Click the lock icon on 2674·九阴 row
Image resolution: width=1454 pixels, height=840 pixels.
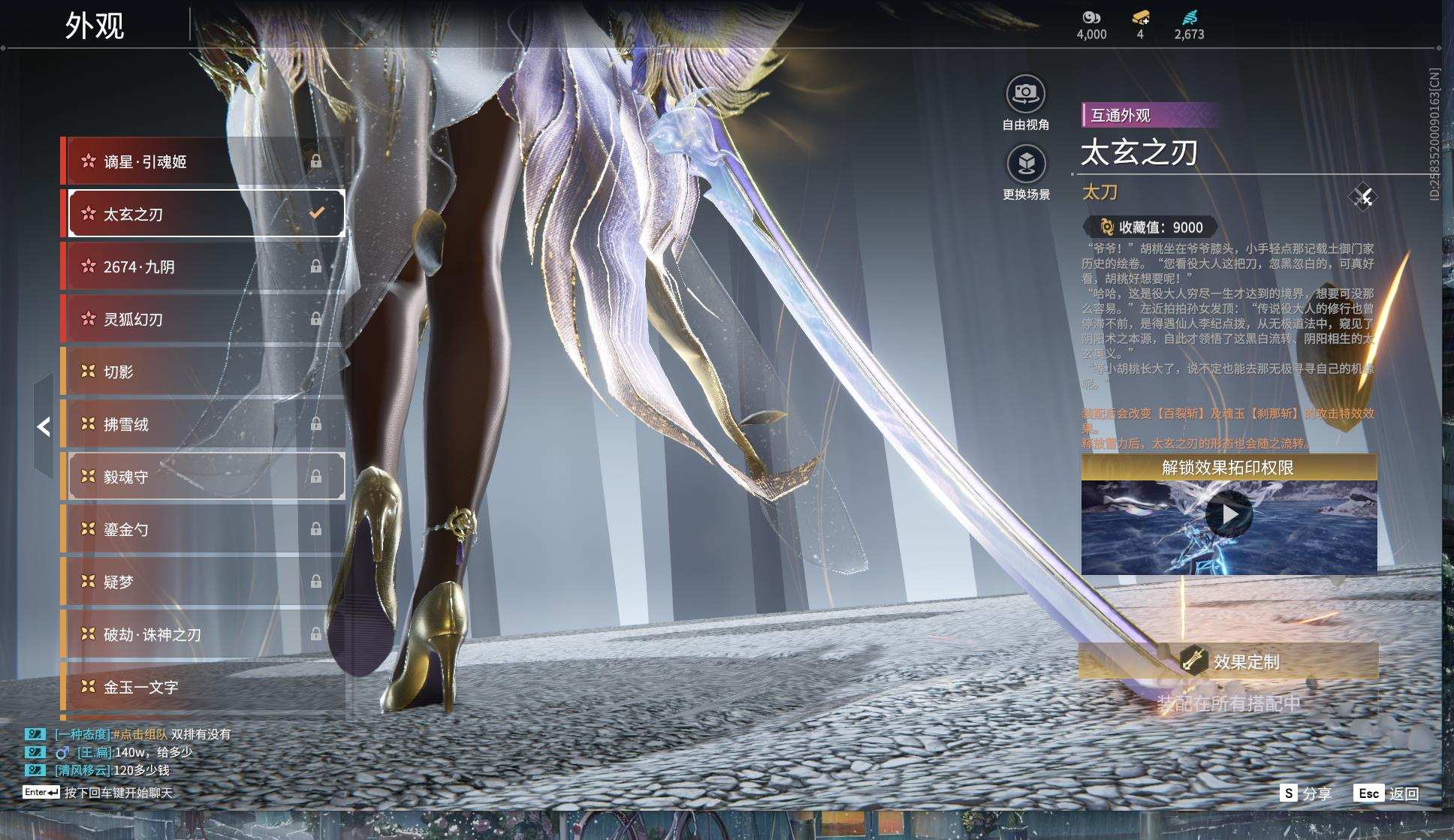pos(316,266)
